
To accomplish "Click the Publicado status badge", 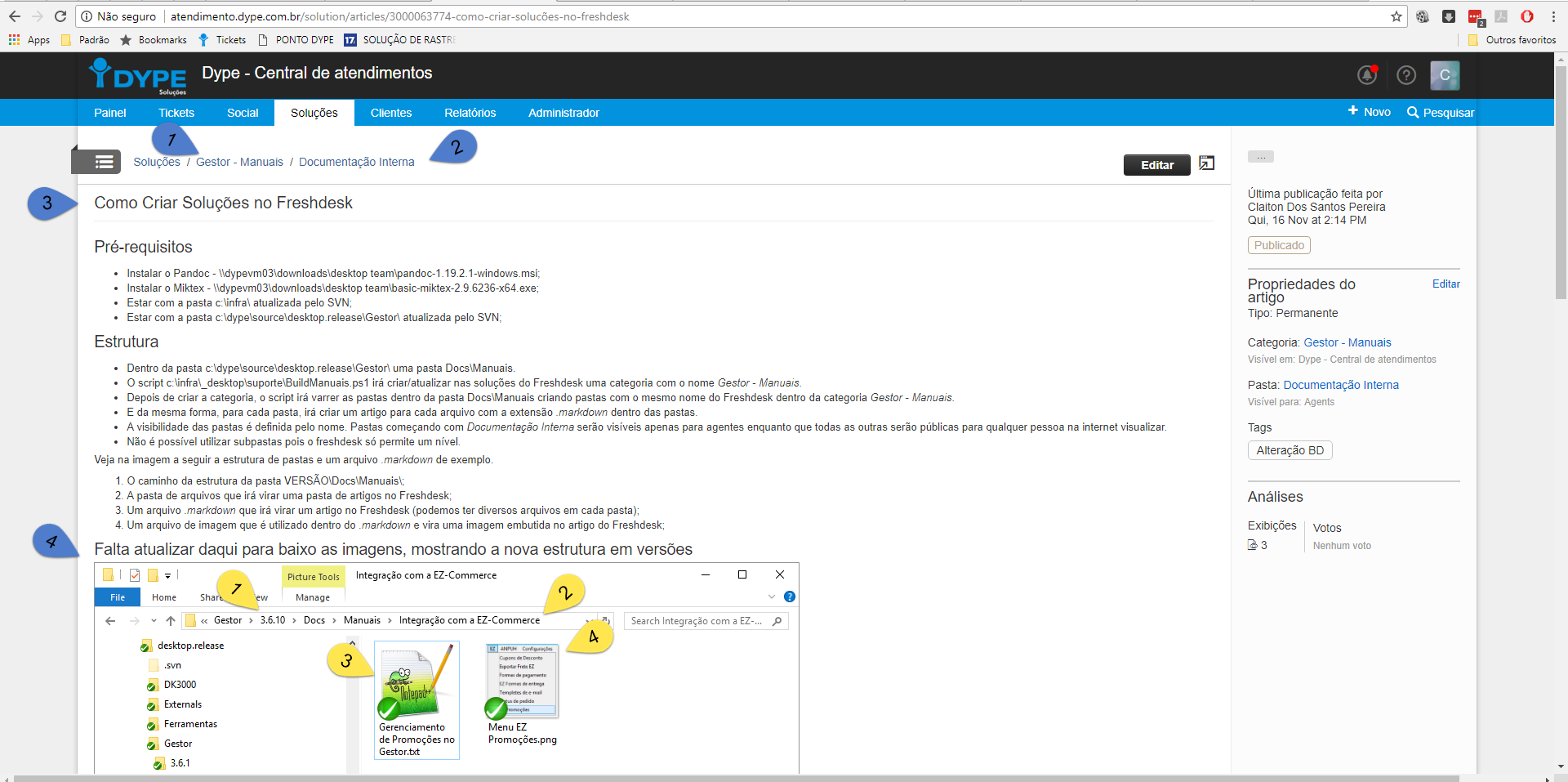I will [x=1279, y=245].
